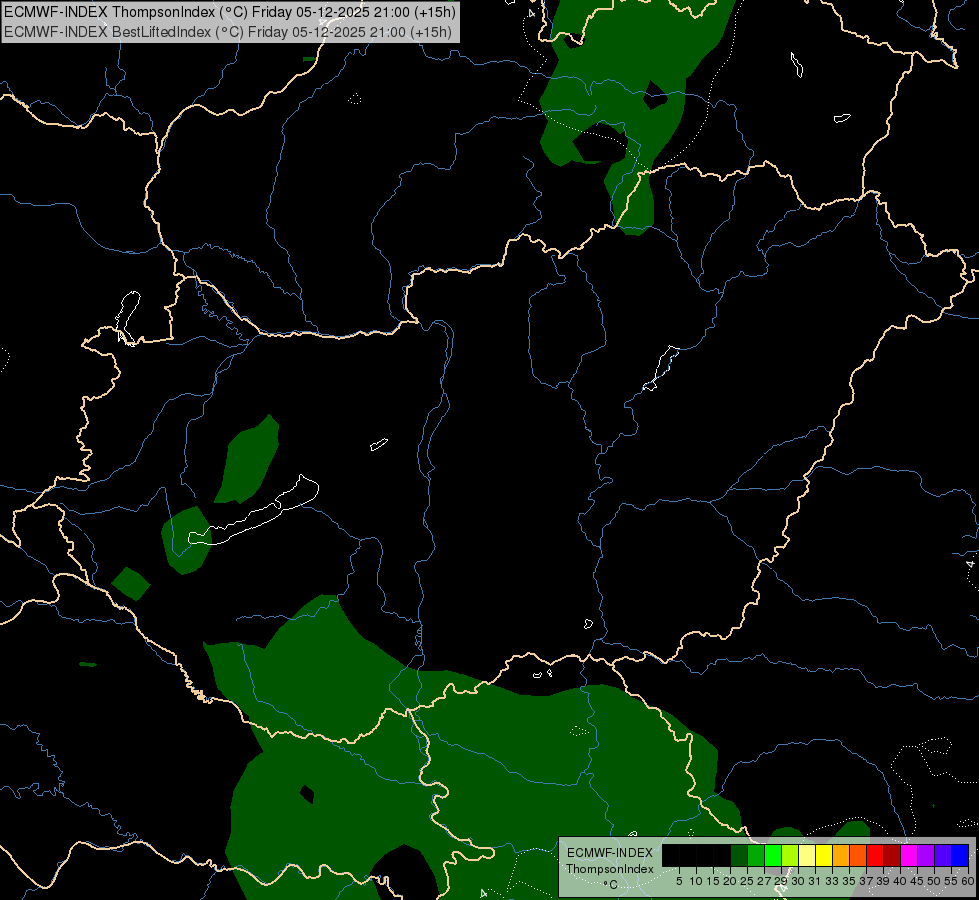
Task: Click the legend tick value 33
Action: (832, 881)
